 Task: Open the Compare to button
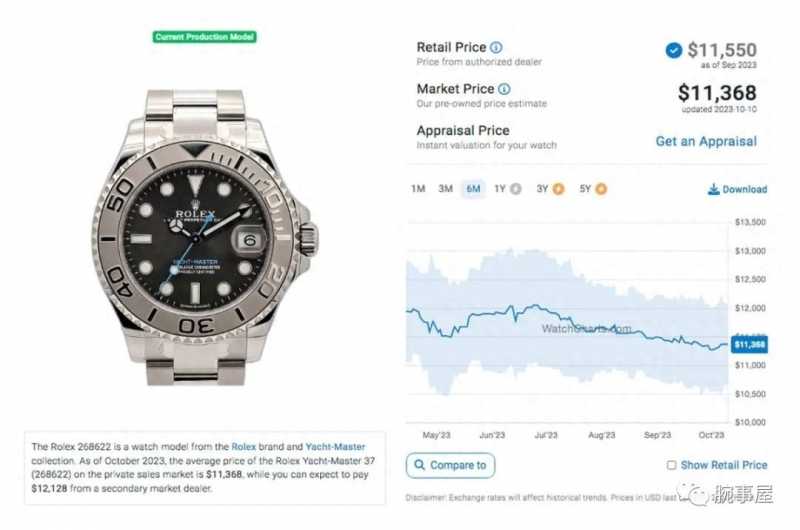451,465
